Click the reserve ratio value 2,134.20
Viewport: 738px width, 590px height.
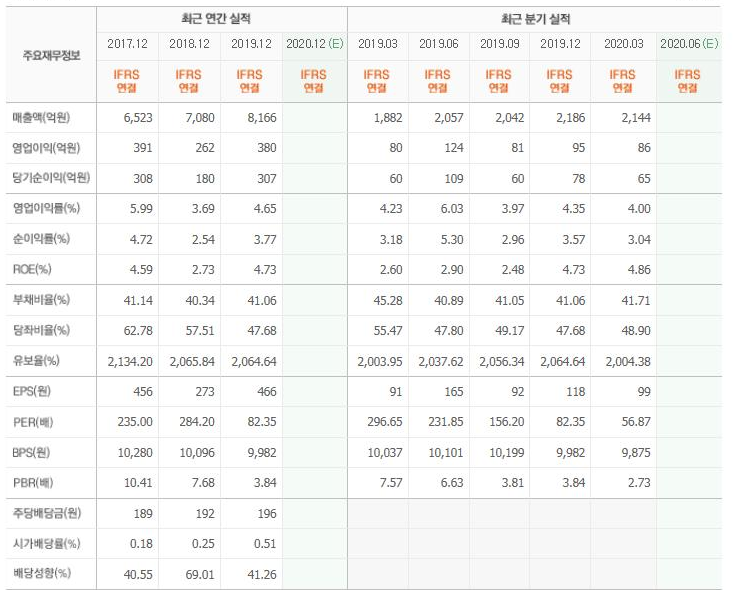(130, 361)
